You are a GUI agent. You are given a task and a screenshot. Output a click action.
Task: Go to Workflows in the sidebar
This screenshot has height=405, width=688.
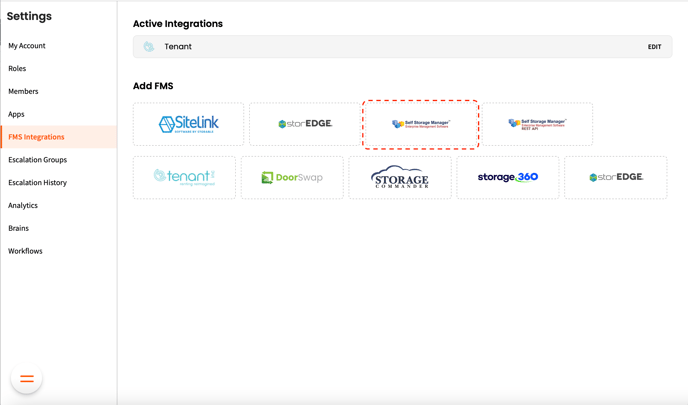(26, 251)
